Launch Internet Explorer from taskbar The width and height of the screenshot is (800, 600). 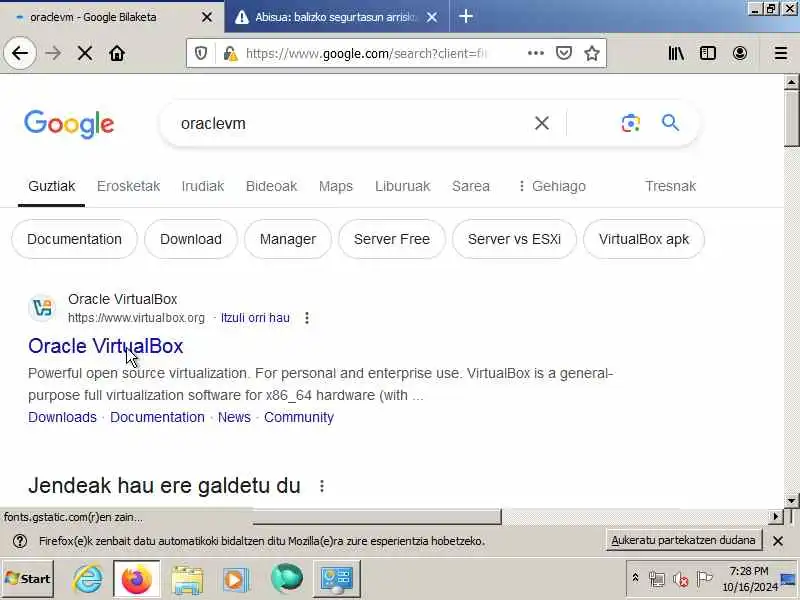[x=88, y=579]
